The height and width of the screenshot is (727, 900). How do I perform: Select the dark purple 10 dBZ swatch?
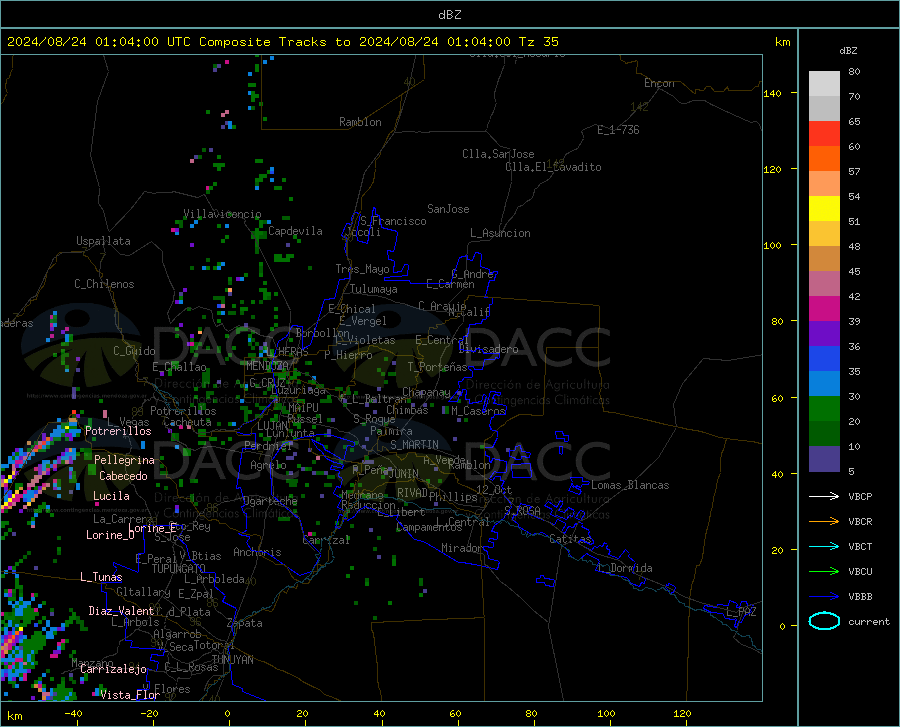click(x=824, y=459)
